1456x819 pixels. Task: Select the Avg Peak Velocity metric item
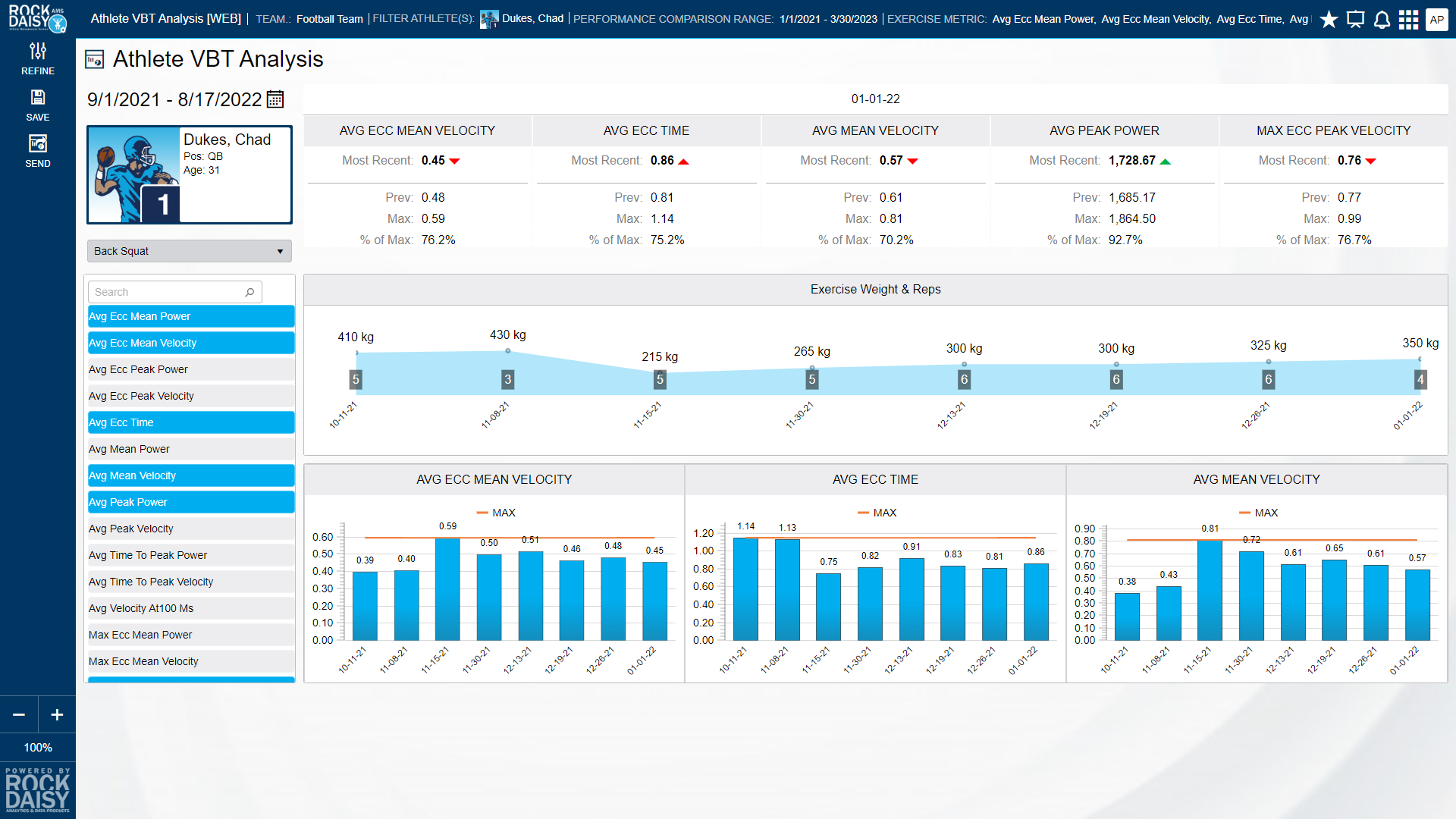[x=190, y=529]
